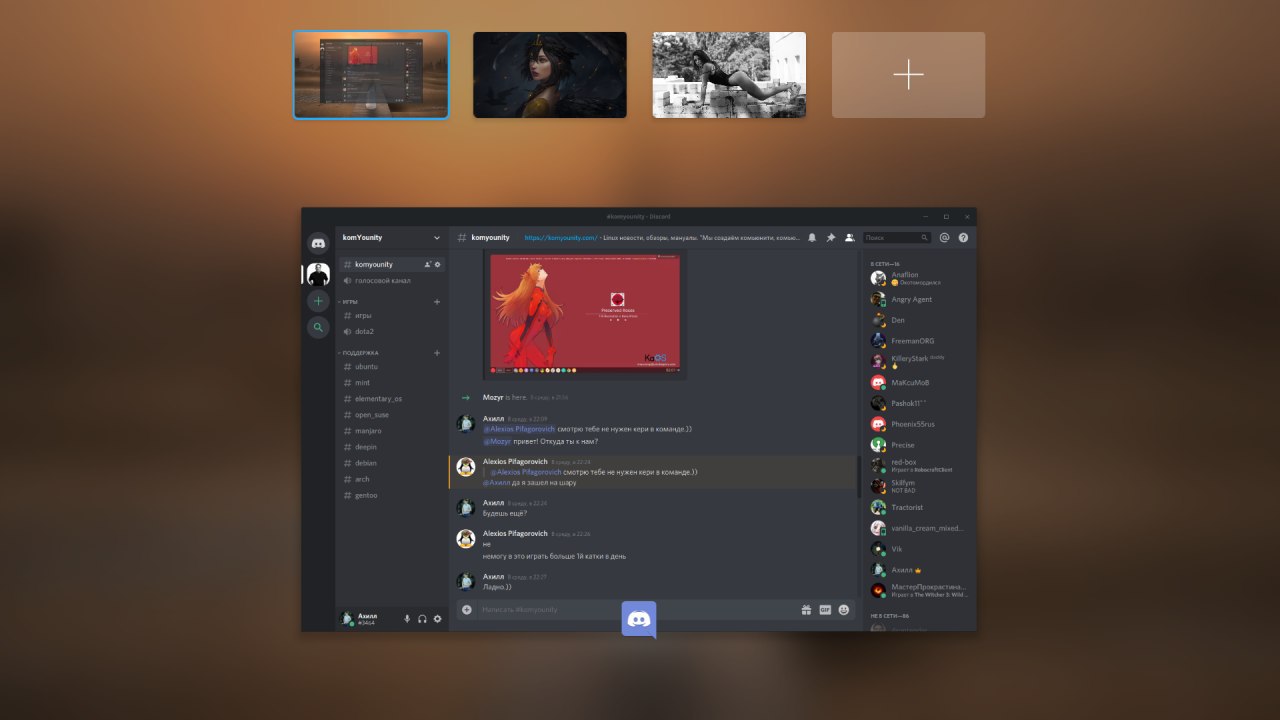This screenshot has width=1280, height=720.
Task: Click the Mozyr username in the join notice
Action: pyautogui.click(x=493, y=397)
